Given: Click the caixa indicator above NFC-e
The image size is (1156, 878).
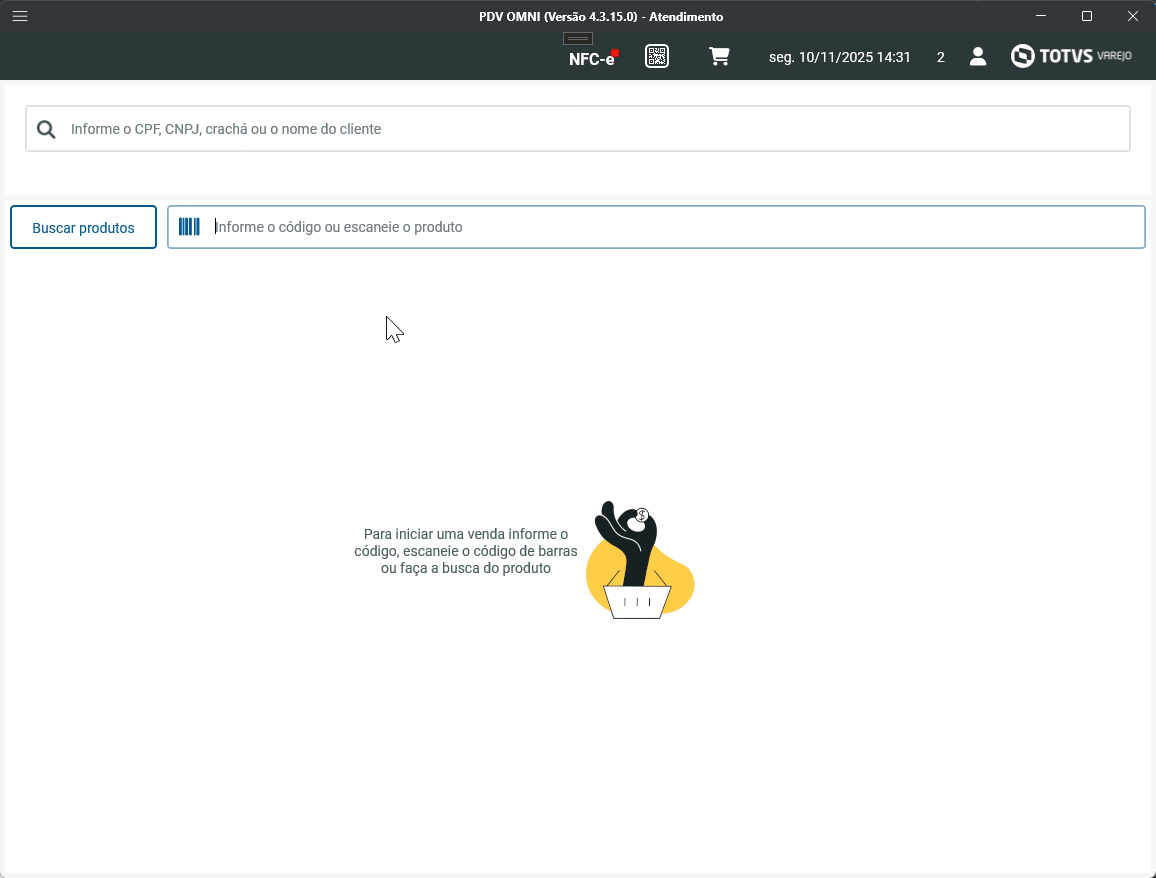Looking at the screenshot, I should tap(577, 38).
